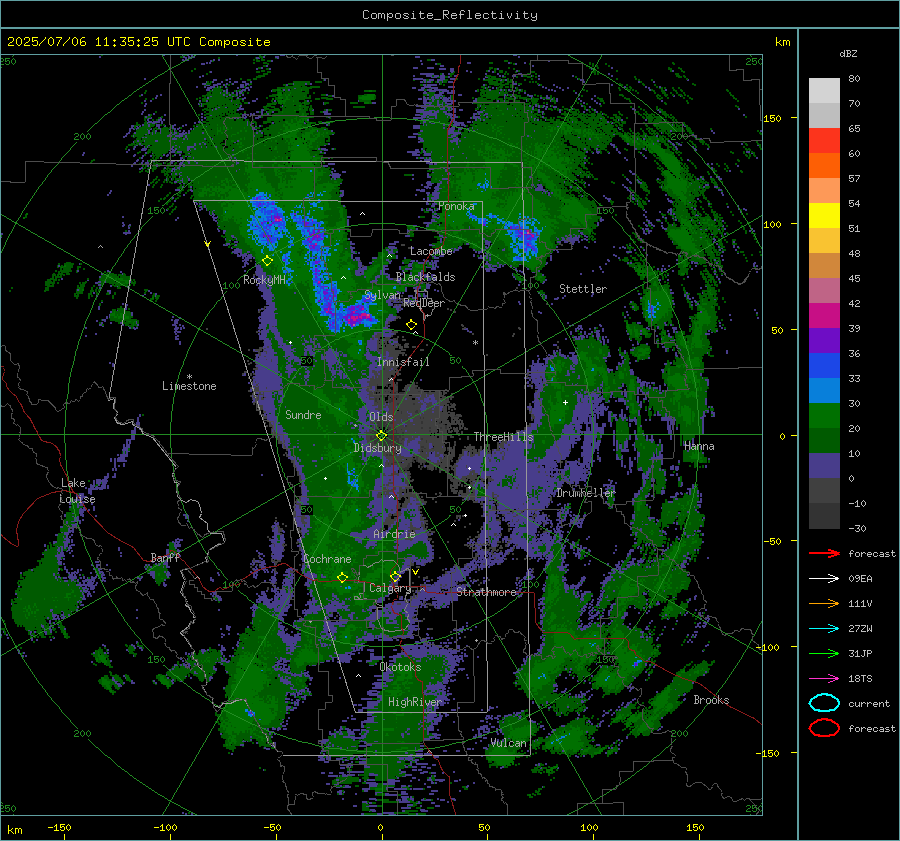900x841 pixels.
Task: Click the km unit label beside timestamp row
Action: pyautogui.click(x=782, y=42)
